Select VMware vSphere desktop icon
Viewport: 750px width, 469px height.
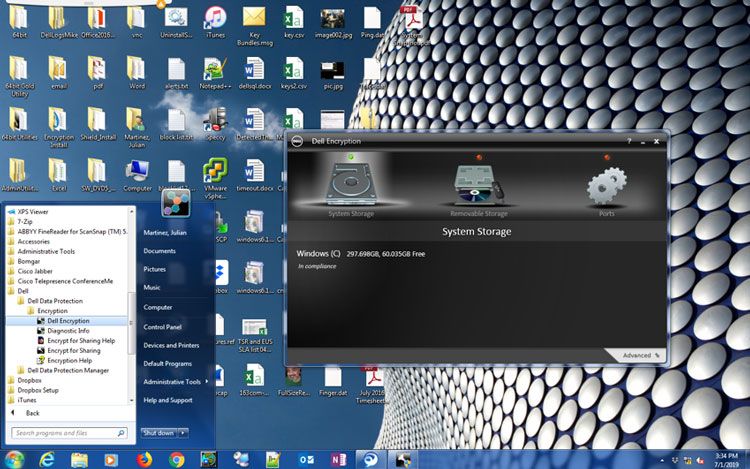pos(215,179)
